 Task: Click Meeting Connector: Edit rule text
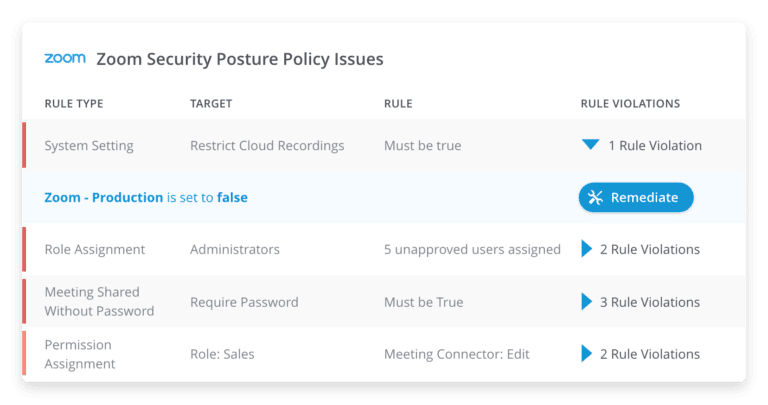456,354
